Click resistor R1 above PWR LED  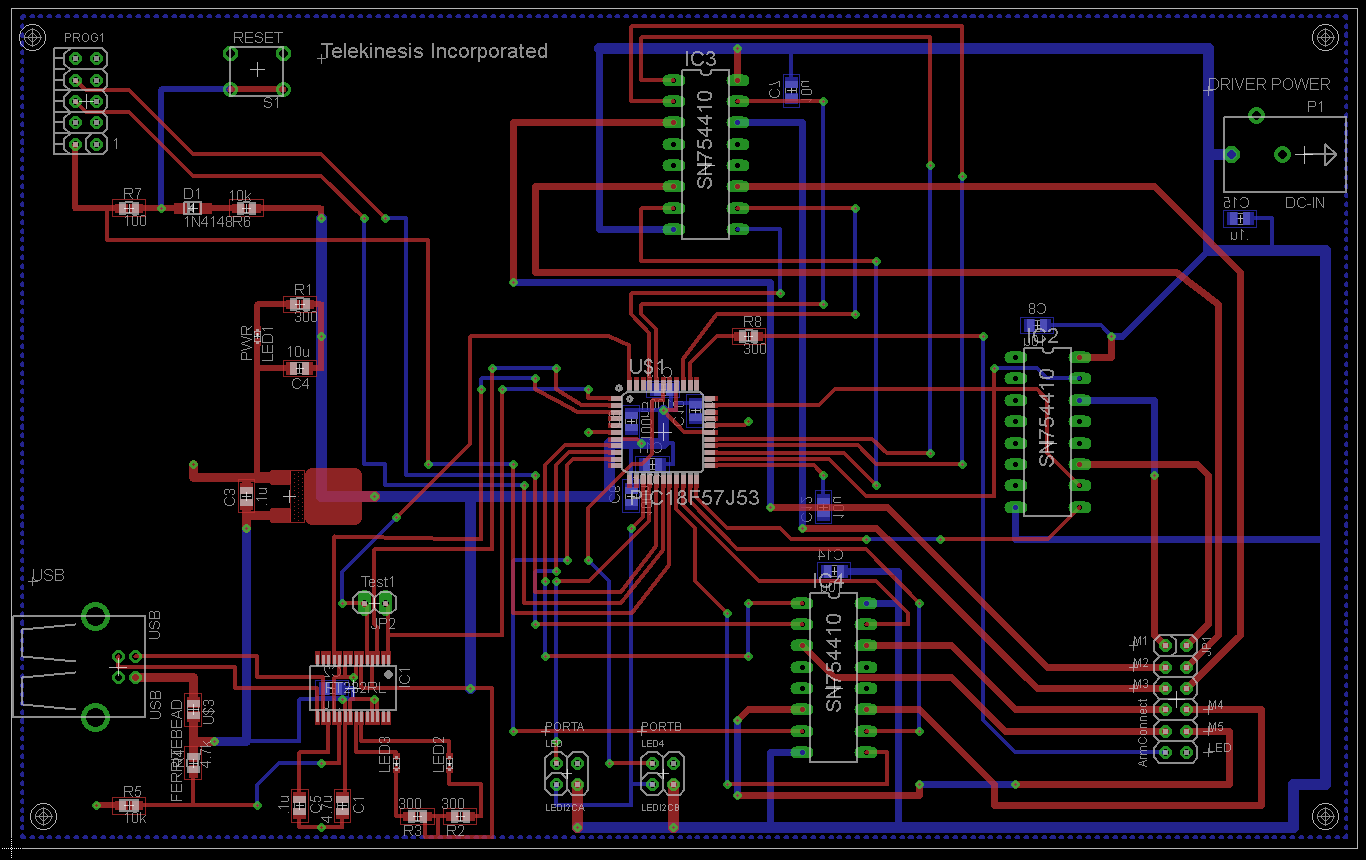(x=298, y=304)
